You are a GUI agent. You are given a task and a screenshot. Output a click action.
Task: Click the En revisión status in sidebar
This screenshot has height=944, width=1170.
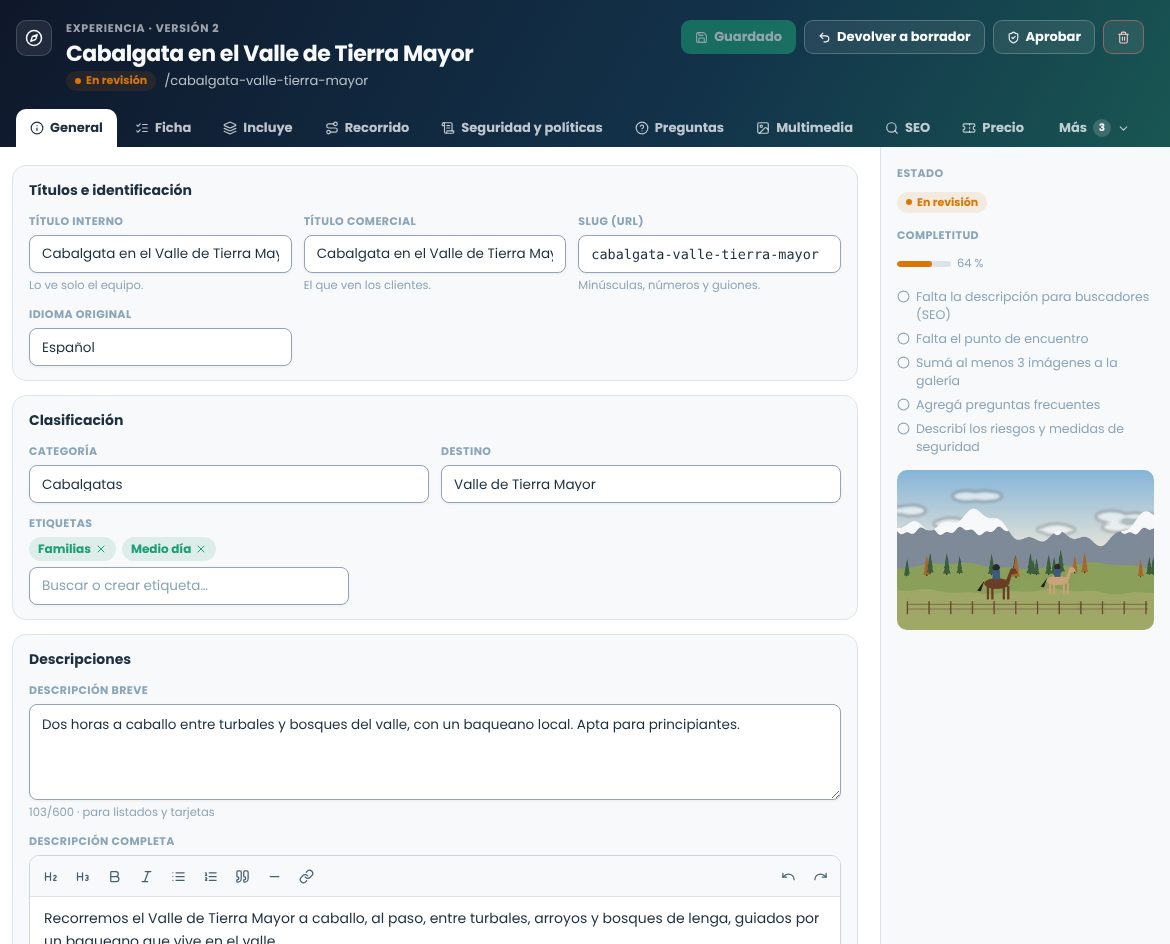942,202
